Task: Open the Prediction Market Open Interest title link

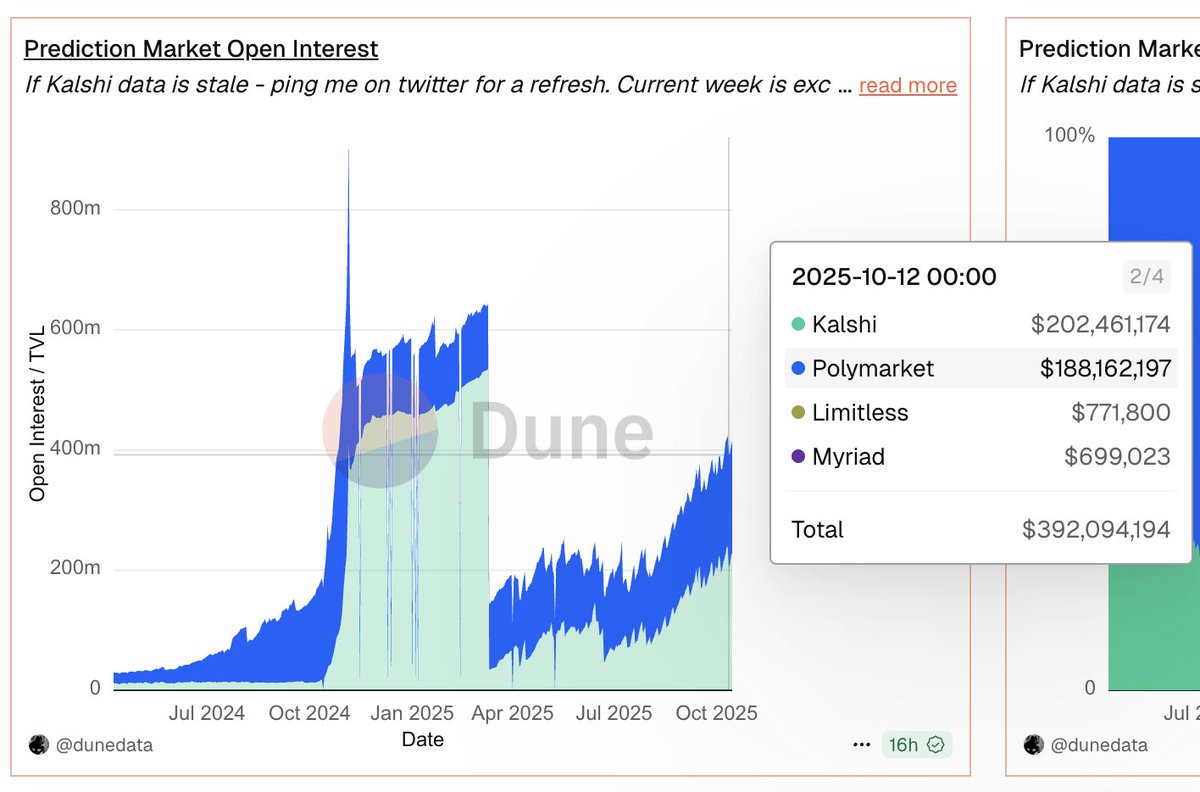Action: (x=201, y=48)
